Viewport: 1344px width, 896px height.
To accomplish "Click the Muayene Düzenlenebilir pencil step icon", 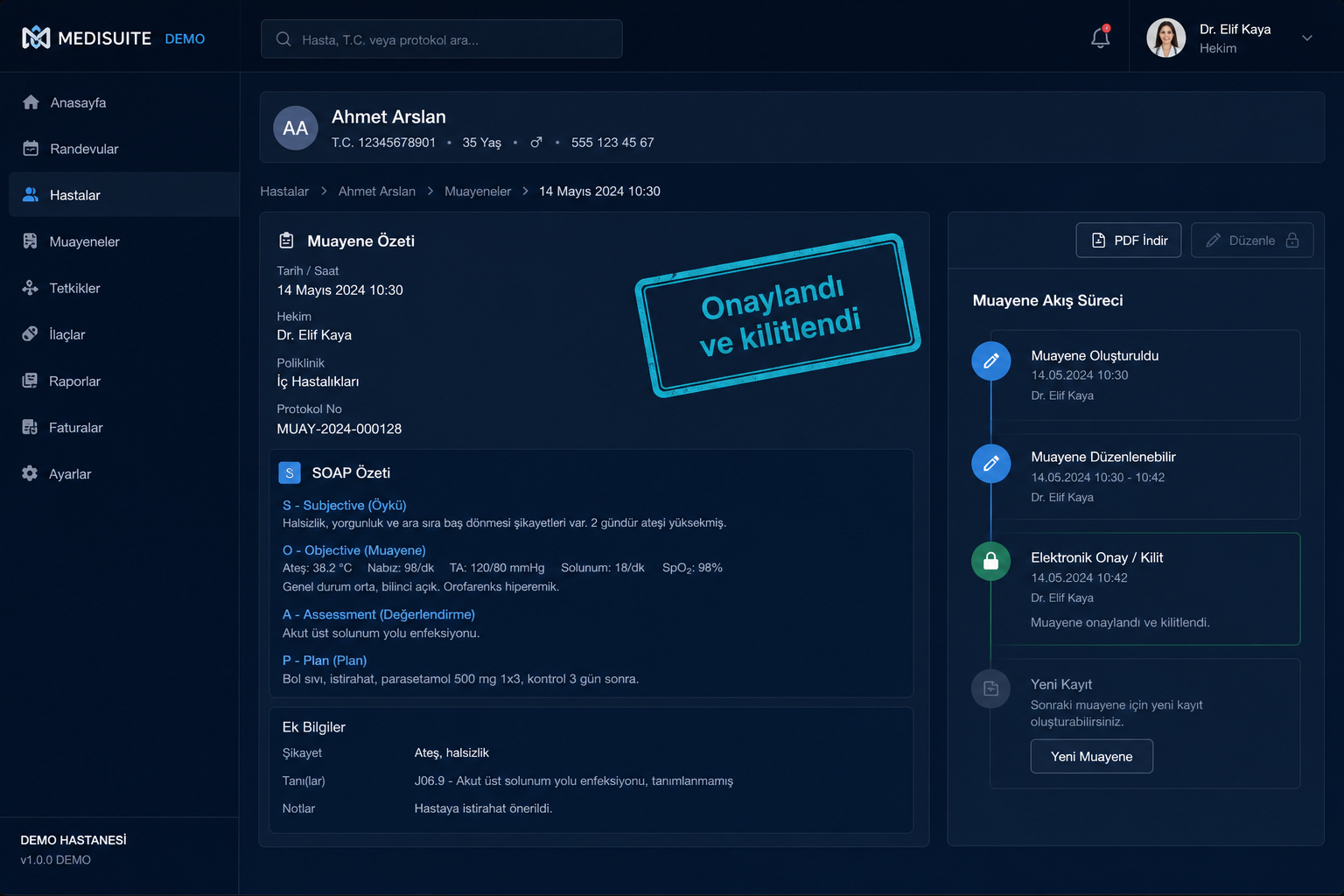I will (991, 464).
